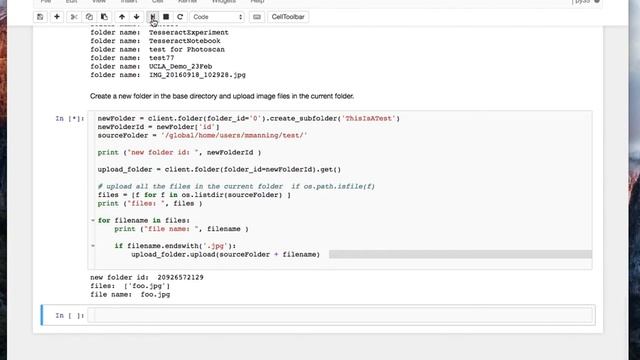This screenshot has width=640, height=360.
Task: Copy the selected cell
Action: pos(89,17)
